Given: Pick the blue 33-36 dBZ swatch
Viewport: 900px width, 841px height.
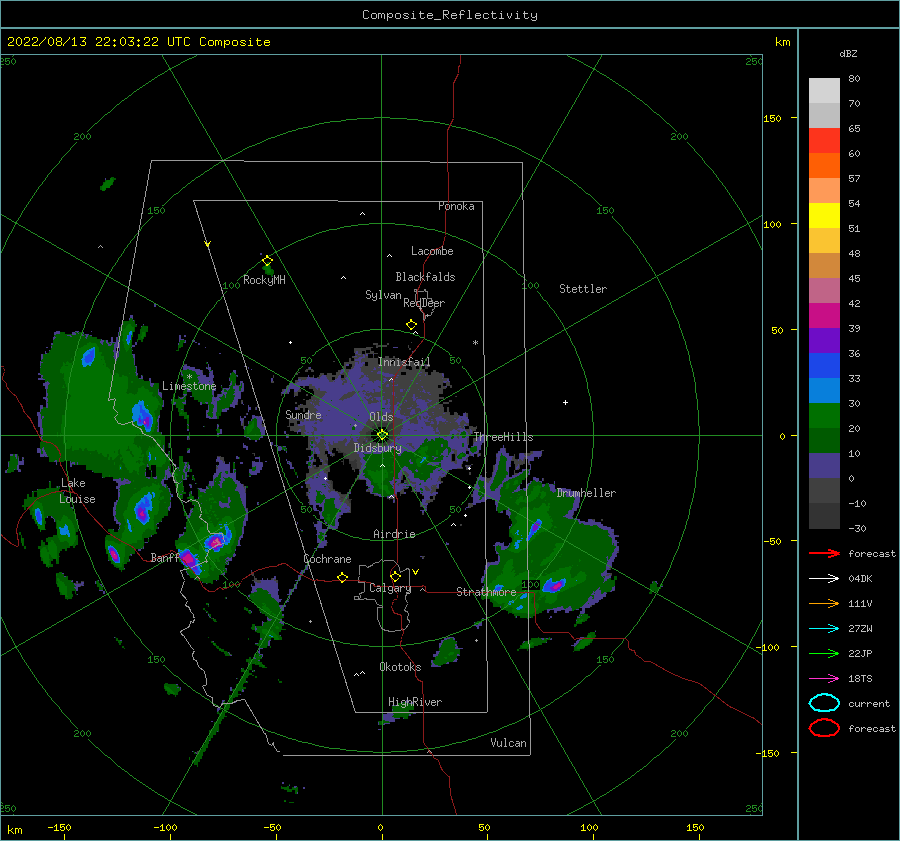Looking at the screenshot, I should tap(824, 365).
